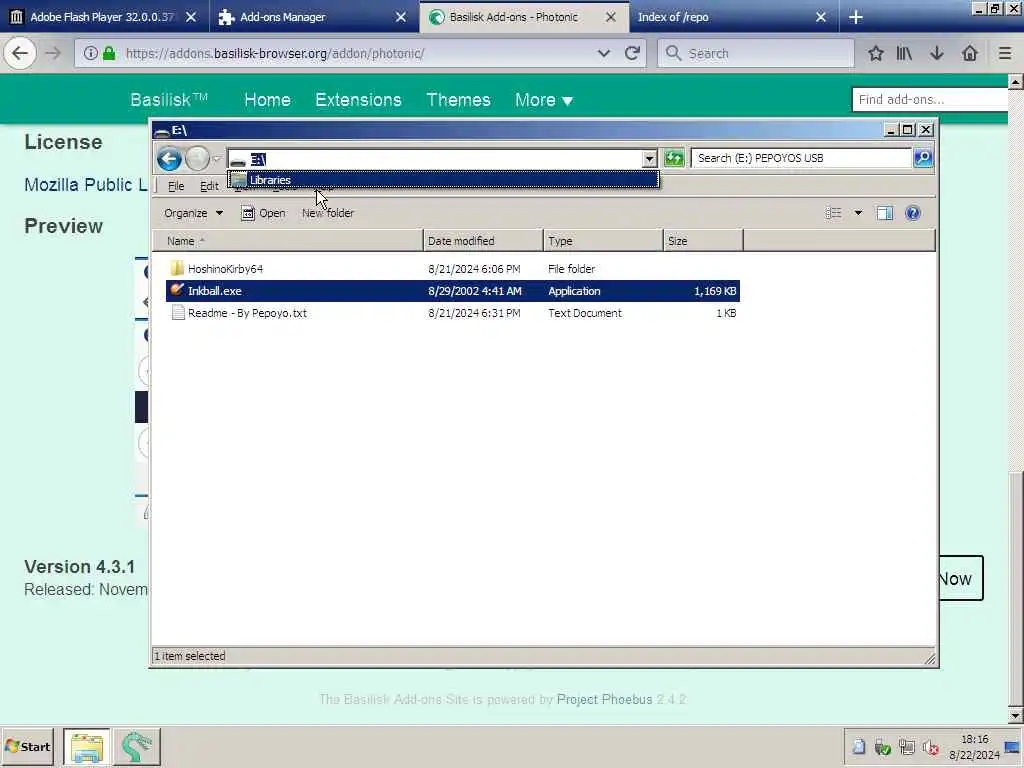Click the site information icon

tap(91, 53)
